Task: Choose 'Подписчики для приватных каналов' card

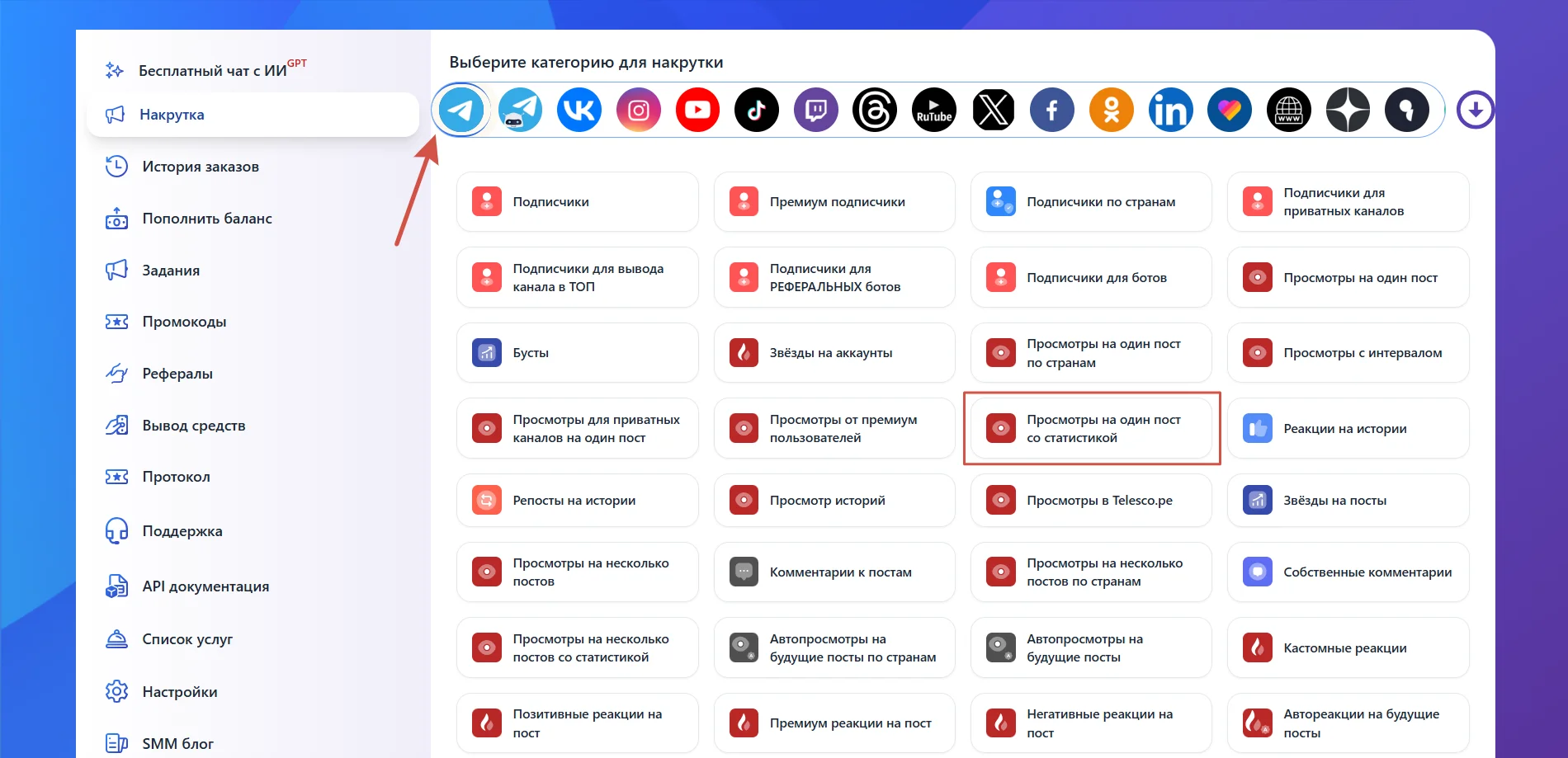Action: (x=1348, y=202)
